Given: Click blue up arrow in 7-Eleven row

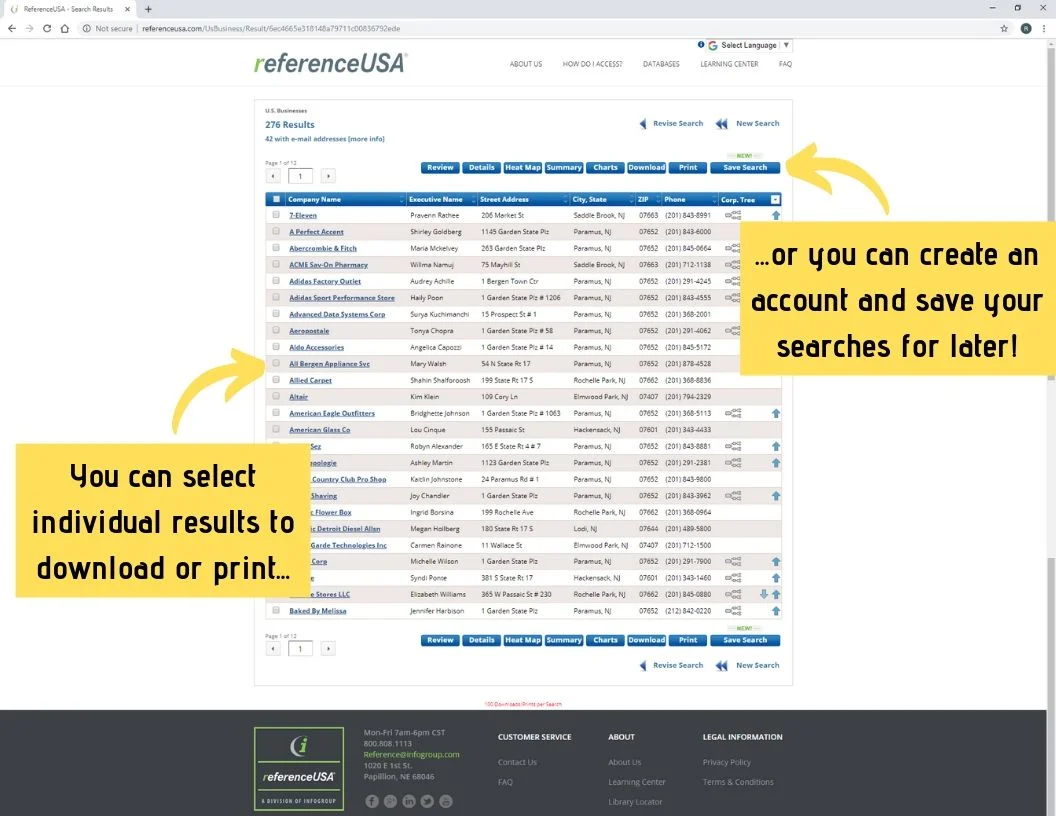Looking at the screenshot, I should tap(776, 215).
